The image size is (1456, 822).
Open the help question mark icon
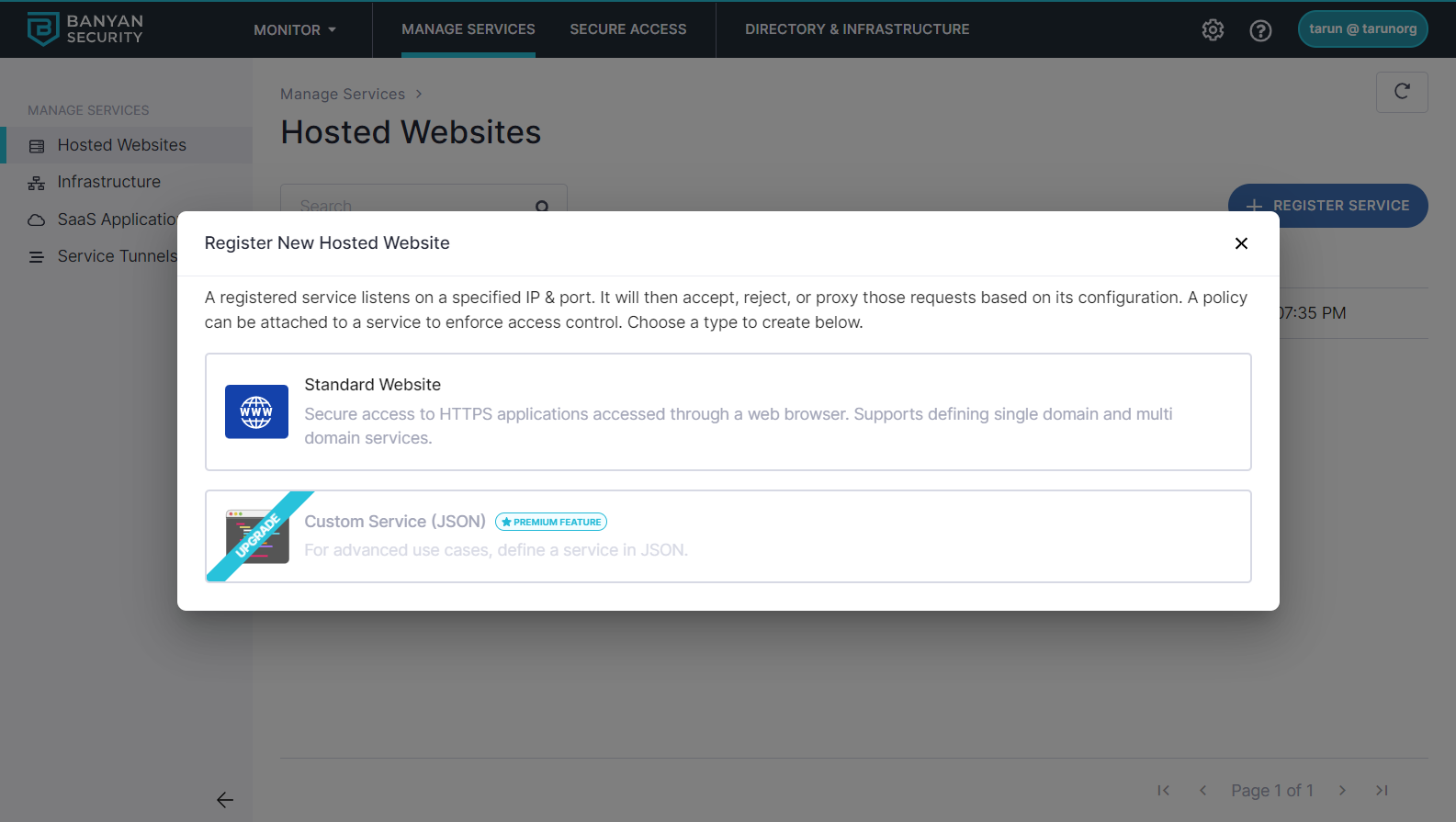coord(1260,30)
